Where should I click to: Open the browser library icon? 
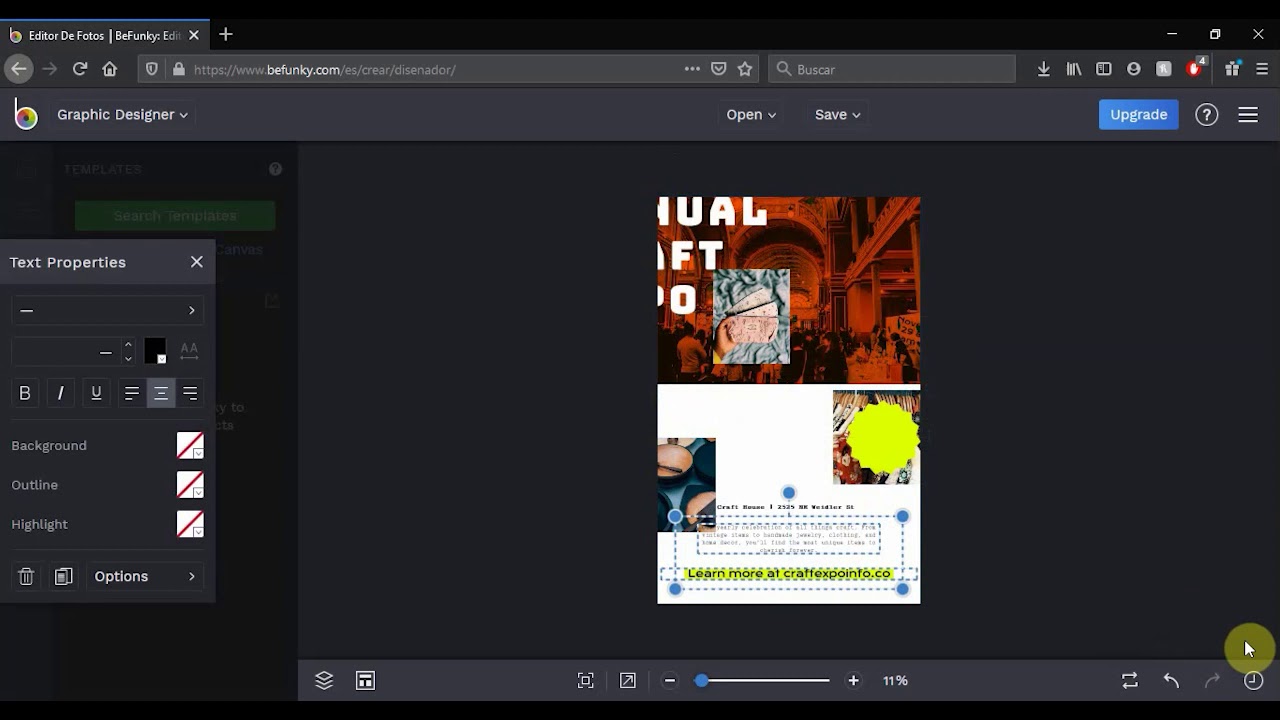1074,69
